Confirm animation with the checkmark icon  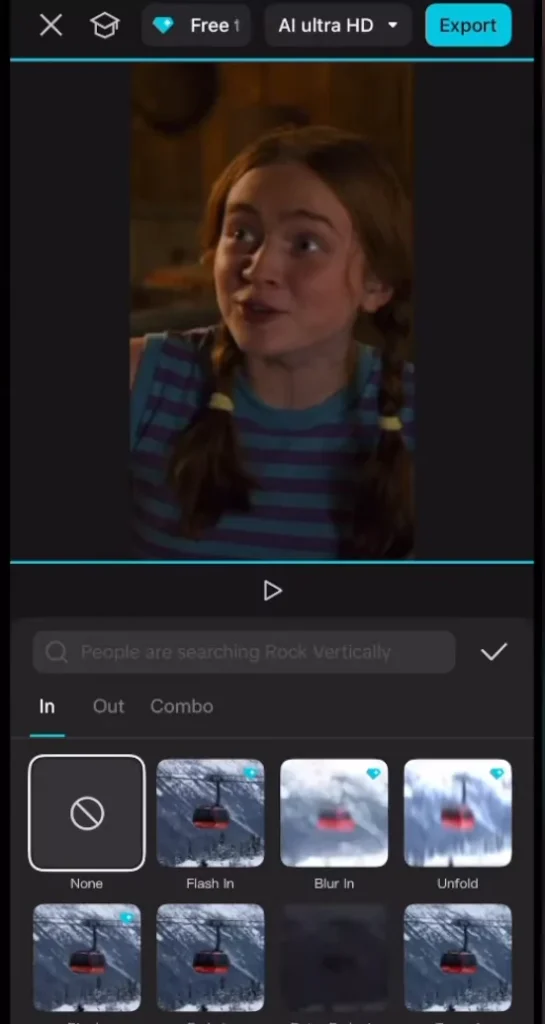pos(493,652)
